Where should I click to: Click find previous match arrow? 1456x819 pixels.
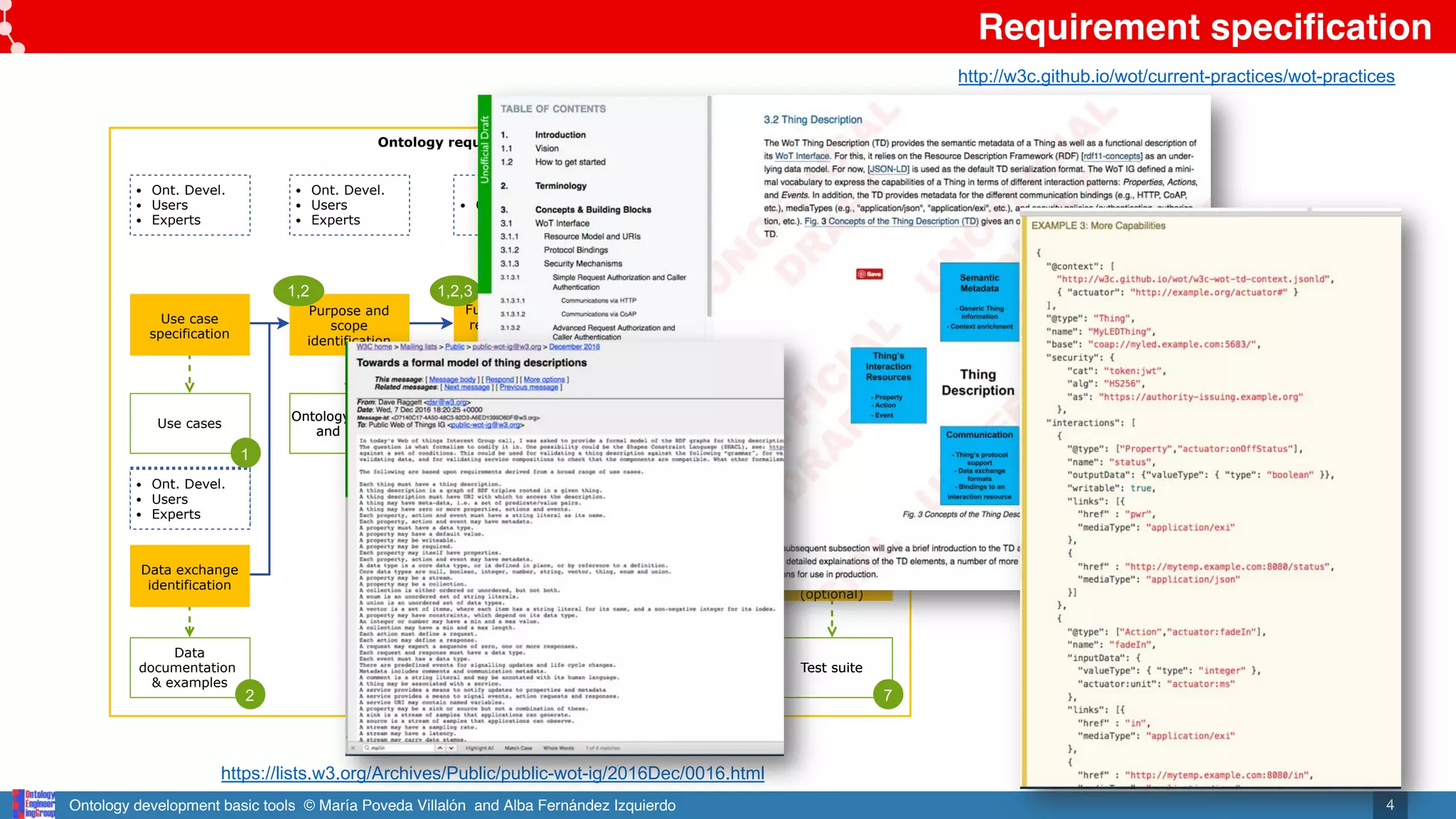(x=440, y=748)
